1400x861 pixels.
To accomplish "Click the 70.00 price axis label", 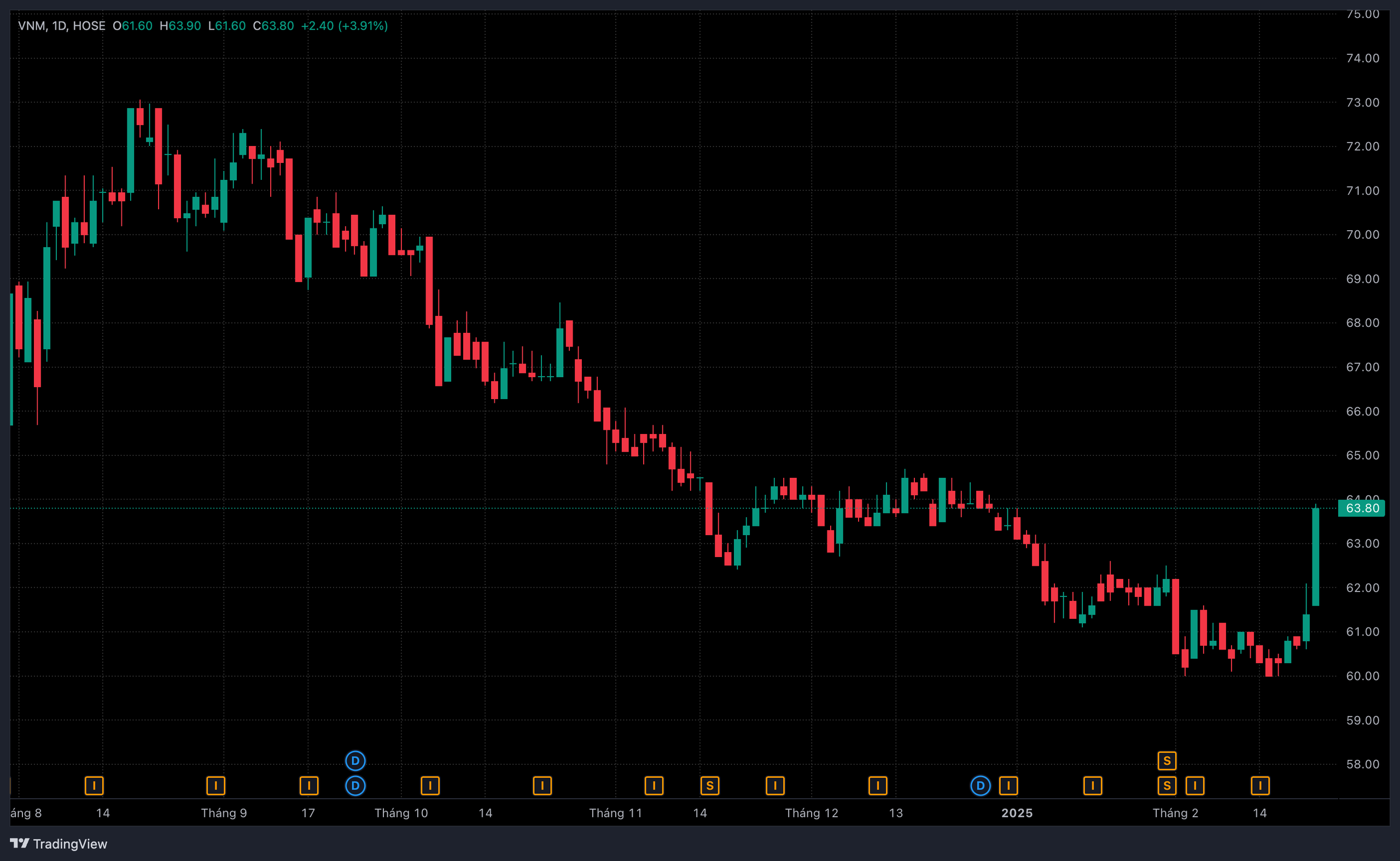I will [x=1362, y=235].
